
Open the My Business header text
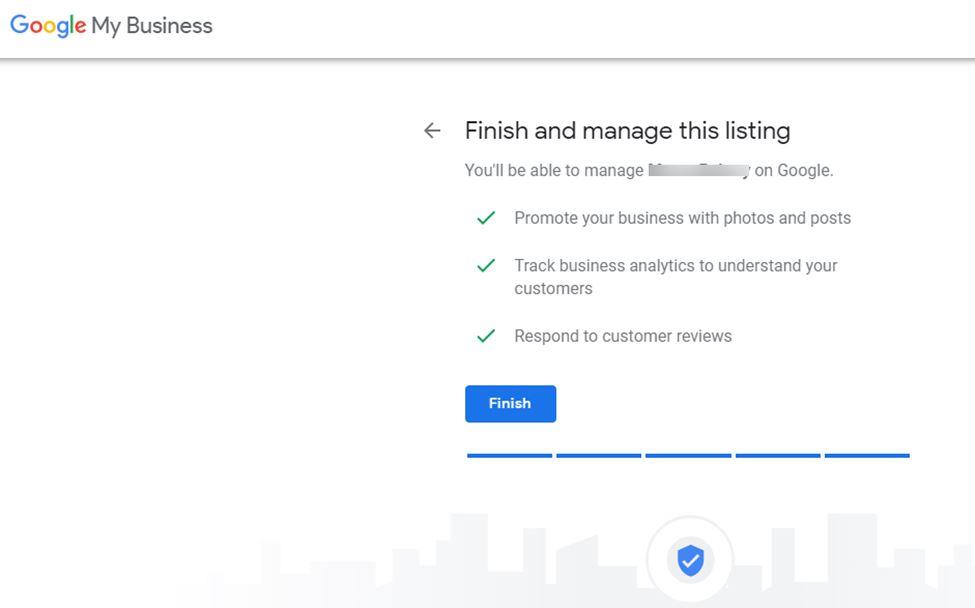tap(152, 26)
